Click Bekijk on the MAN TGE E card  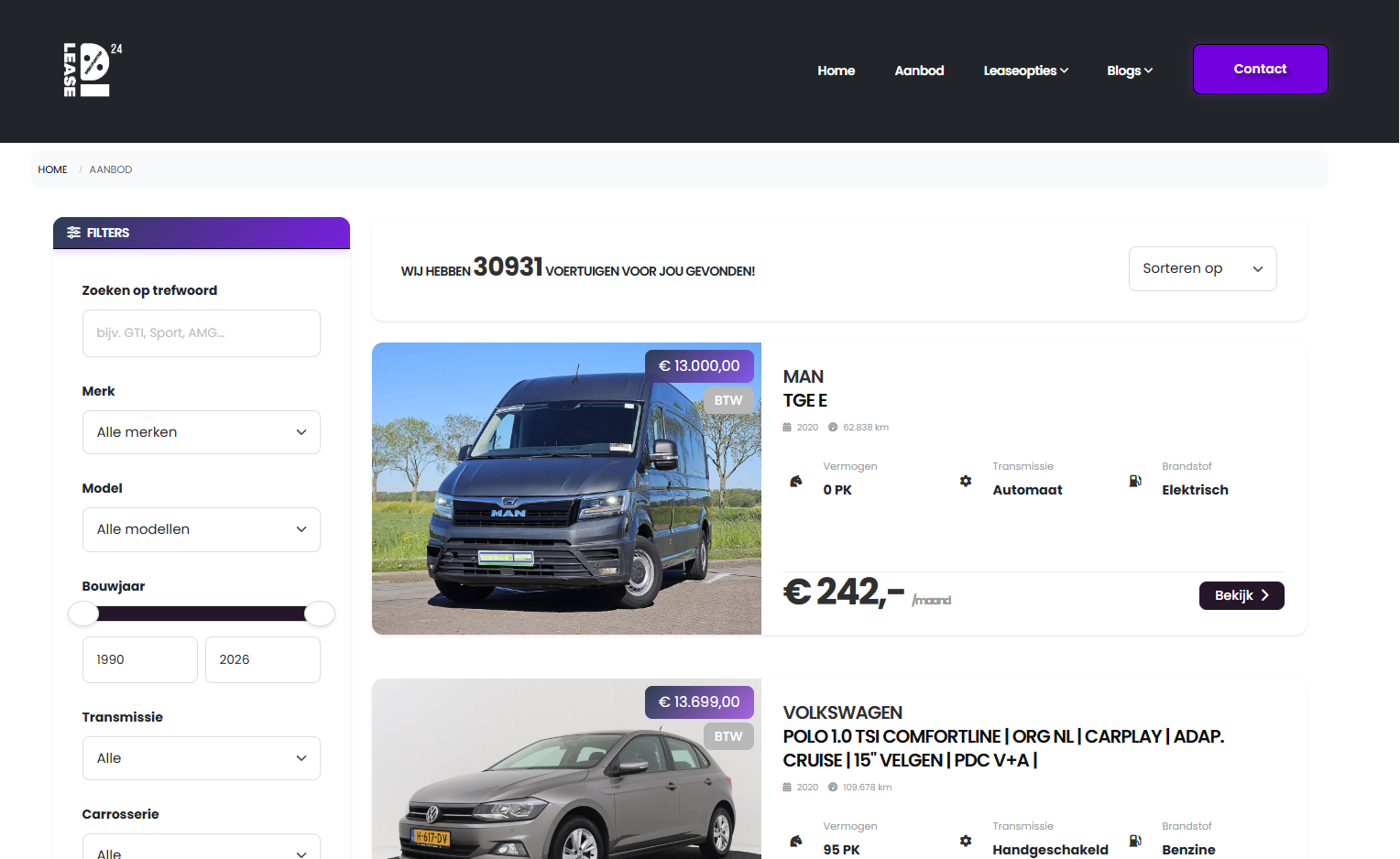[x=1241, y=595]
